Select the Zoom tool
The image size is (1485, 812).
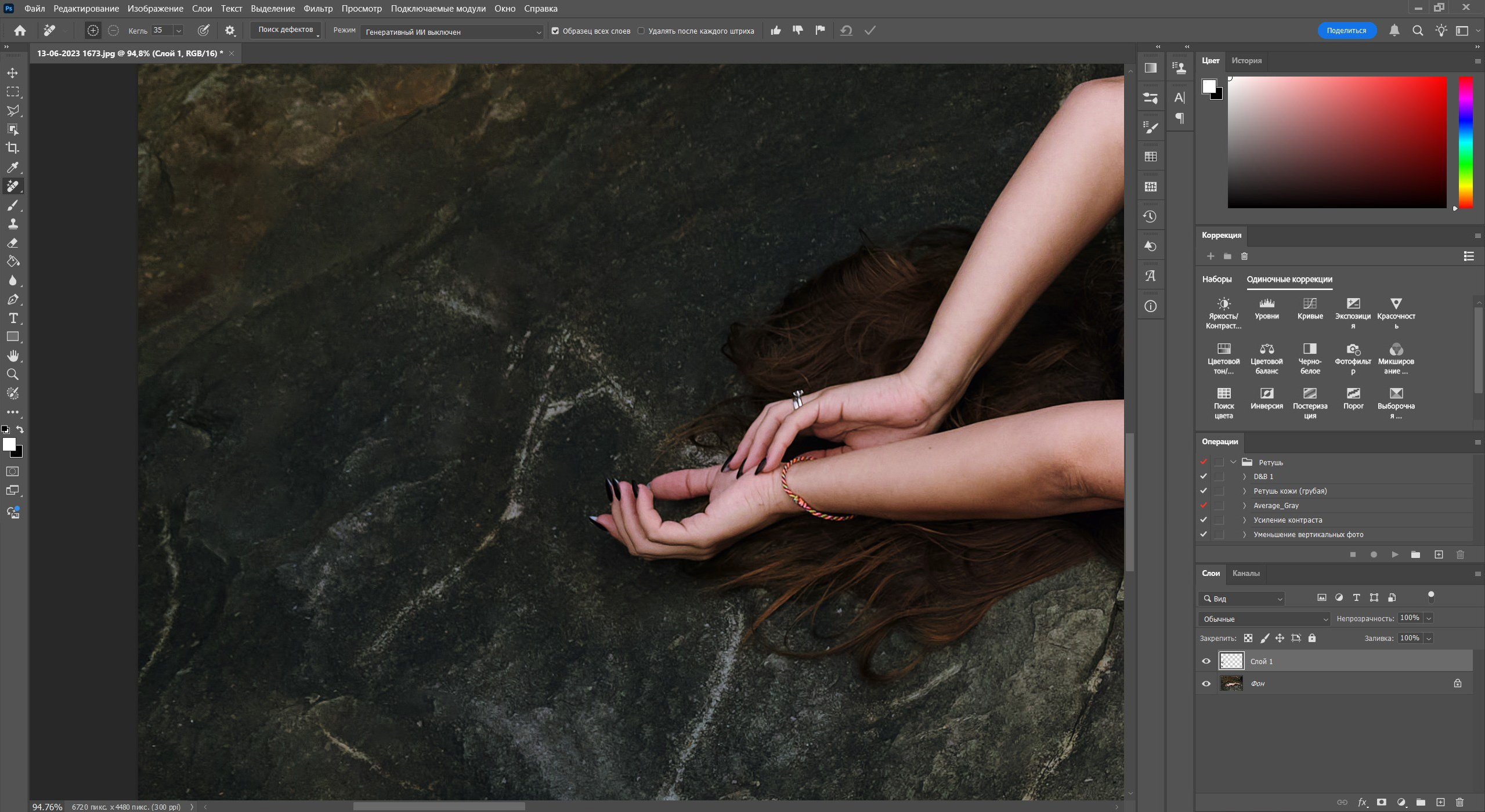pos(13,374)
